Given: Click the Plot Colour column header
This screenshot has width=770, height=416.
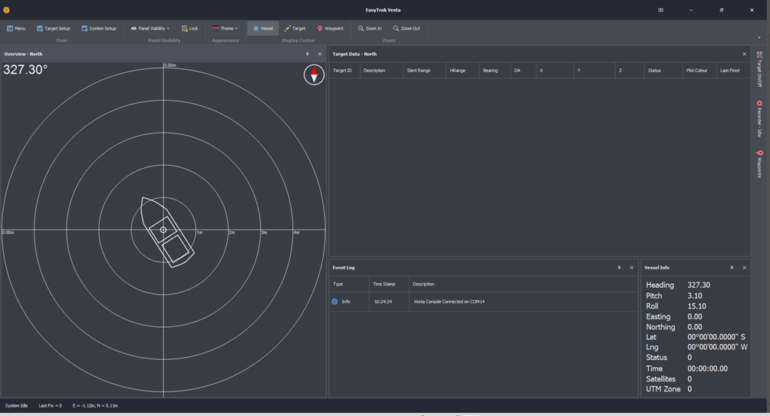Looking at the screenshot, I should click(x=697, y=71).
